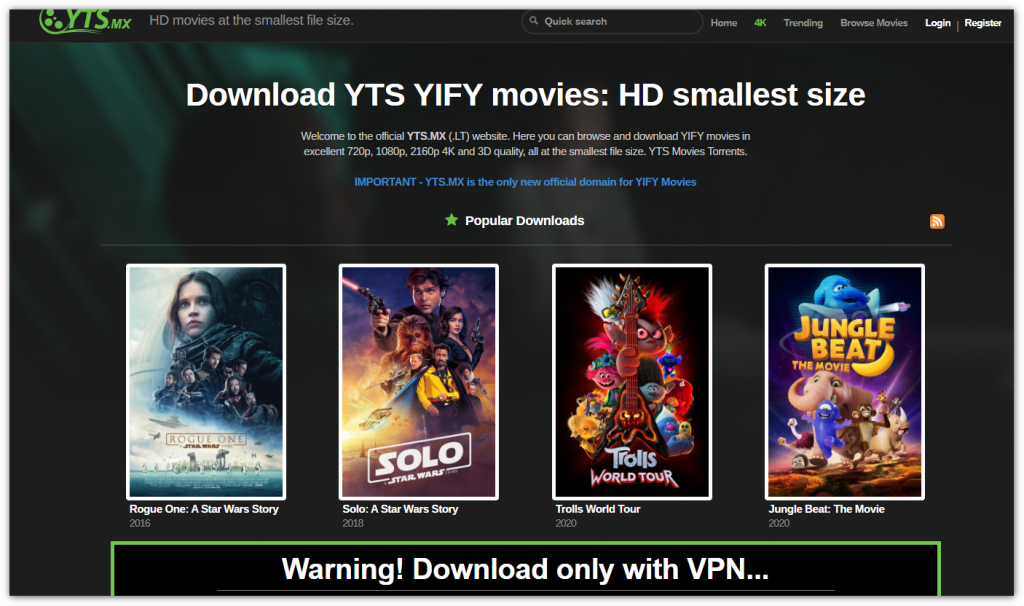Click the Jungle Beat: The Movie title
This screenshot has width=1024, height=606.
[x=826, y=509]
